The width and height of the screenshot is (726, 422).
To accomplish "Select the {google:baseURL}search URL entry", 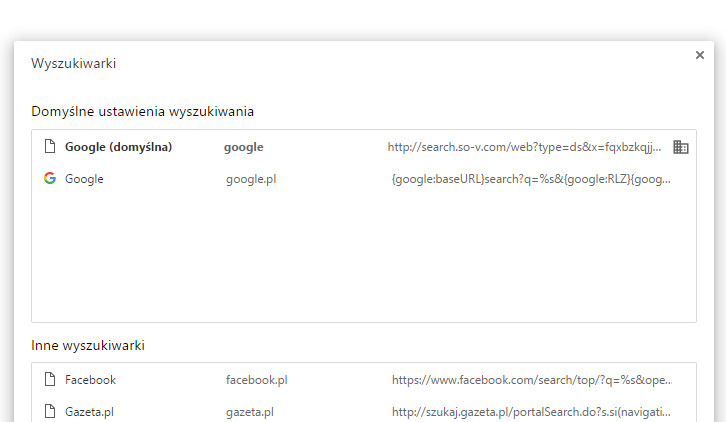I will (531, 179).
